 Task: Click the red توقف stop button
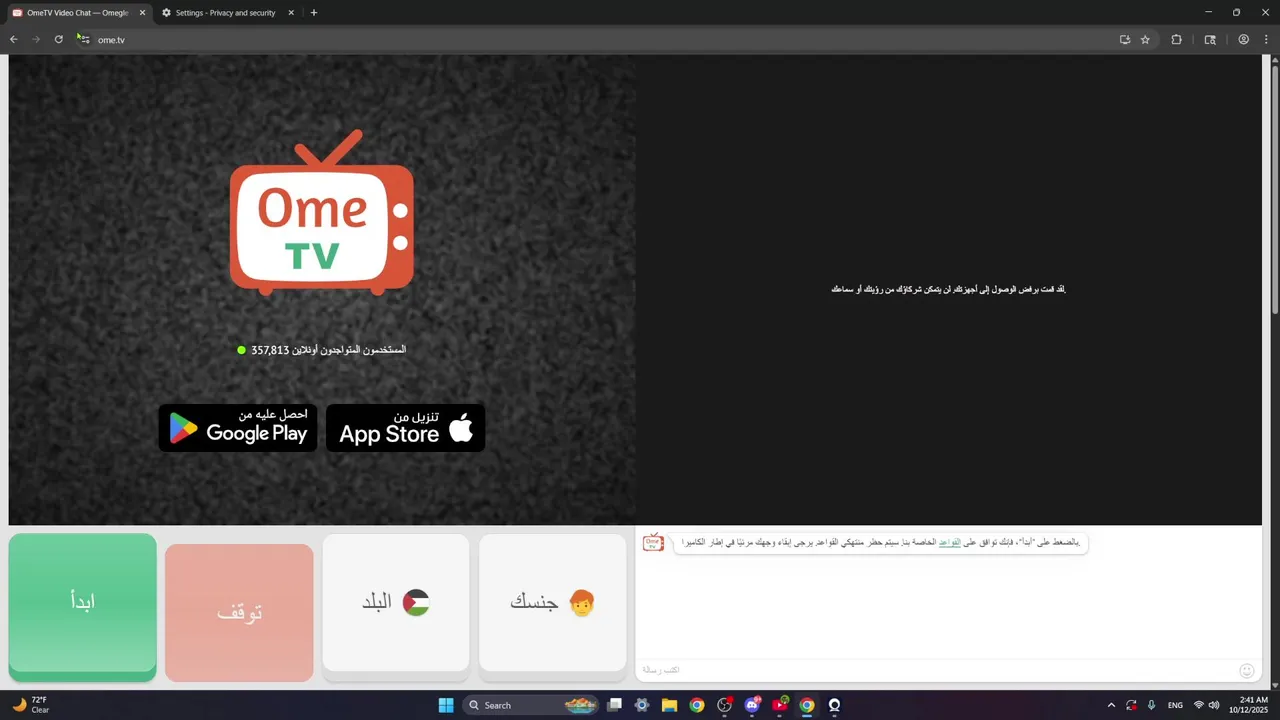pos(239,612)
